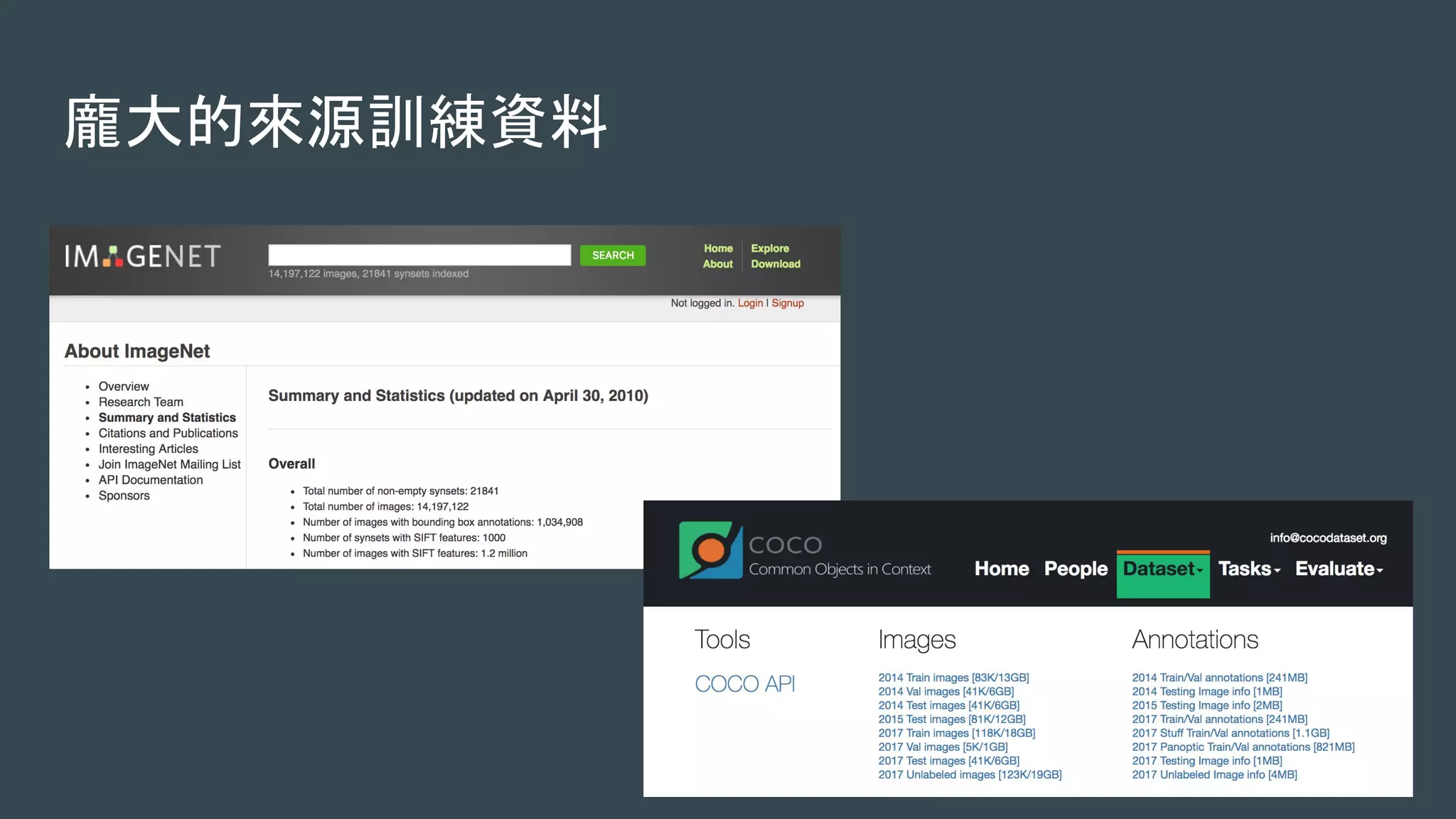Click 'Total number of non-empty synsets: 21841'
Image resolution: width=1456 pixels, height=819 pixels.
click(400, 491)
